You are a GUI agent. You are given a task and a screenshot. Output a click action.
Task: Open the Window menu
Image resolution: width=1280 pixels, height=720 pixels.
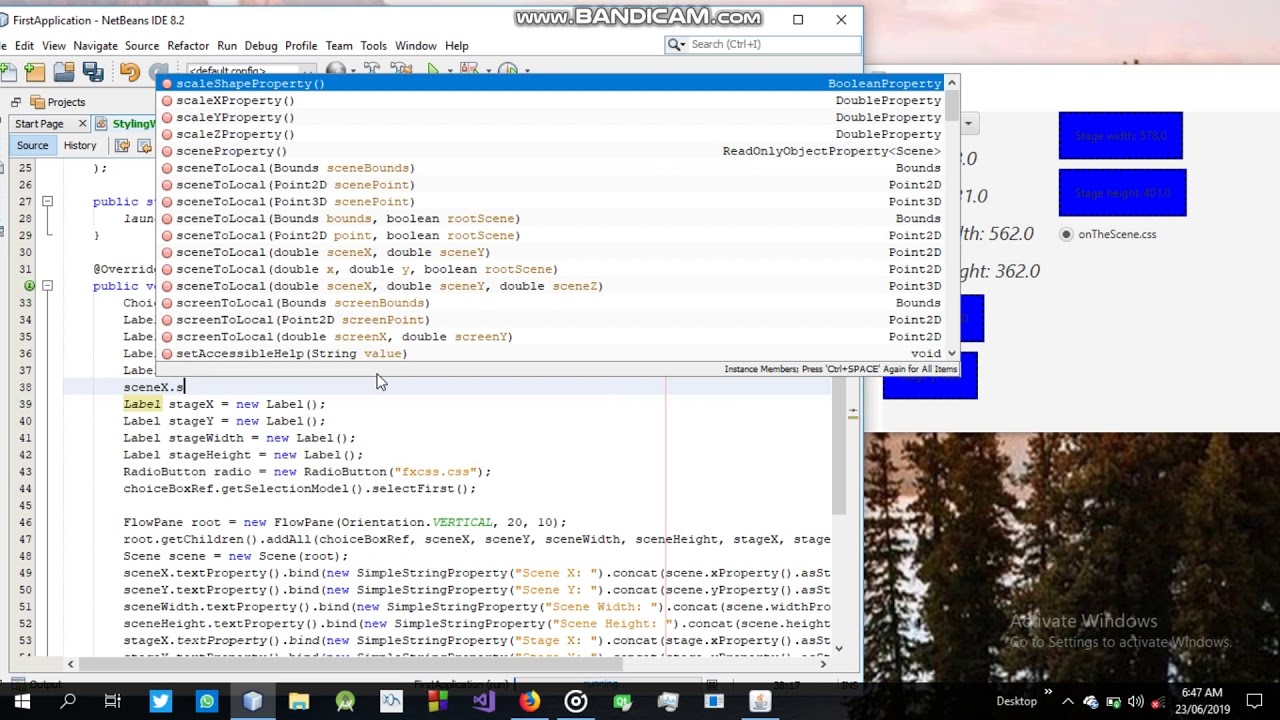point(415,46)
